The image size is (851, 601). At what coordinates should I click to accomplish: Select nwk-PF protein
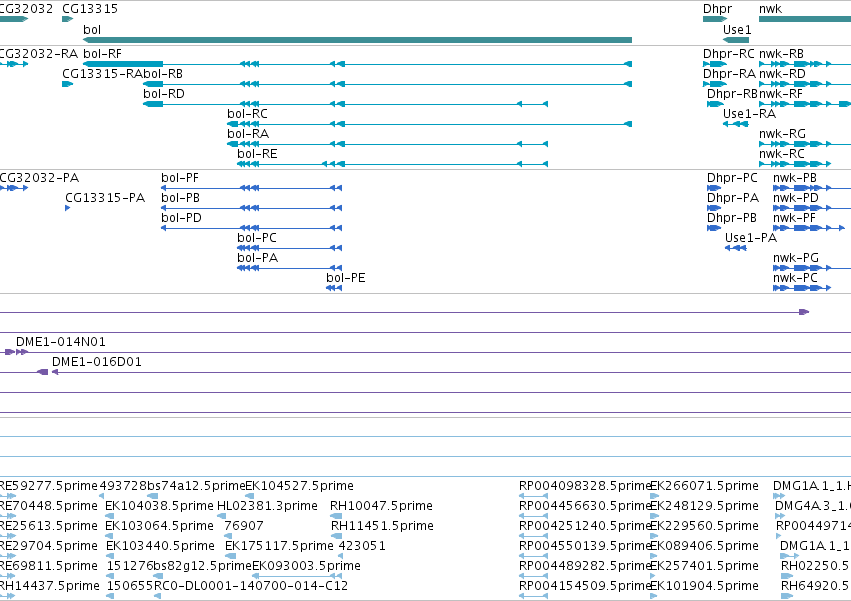point(809,228)
